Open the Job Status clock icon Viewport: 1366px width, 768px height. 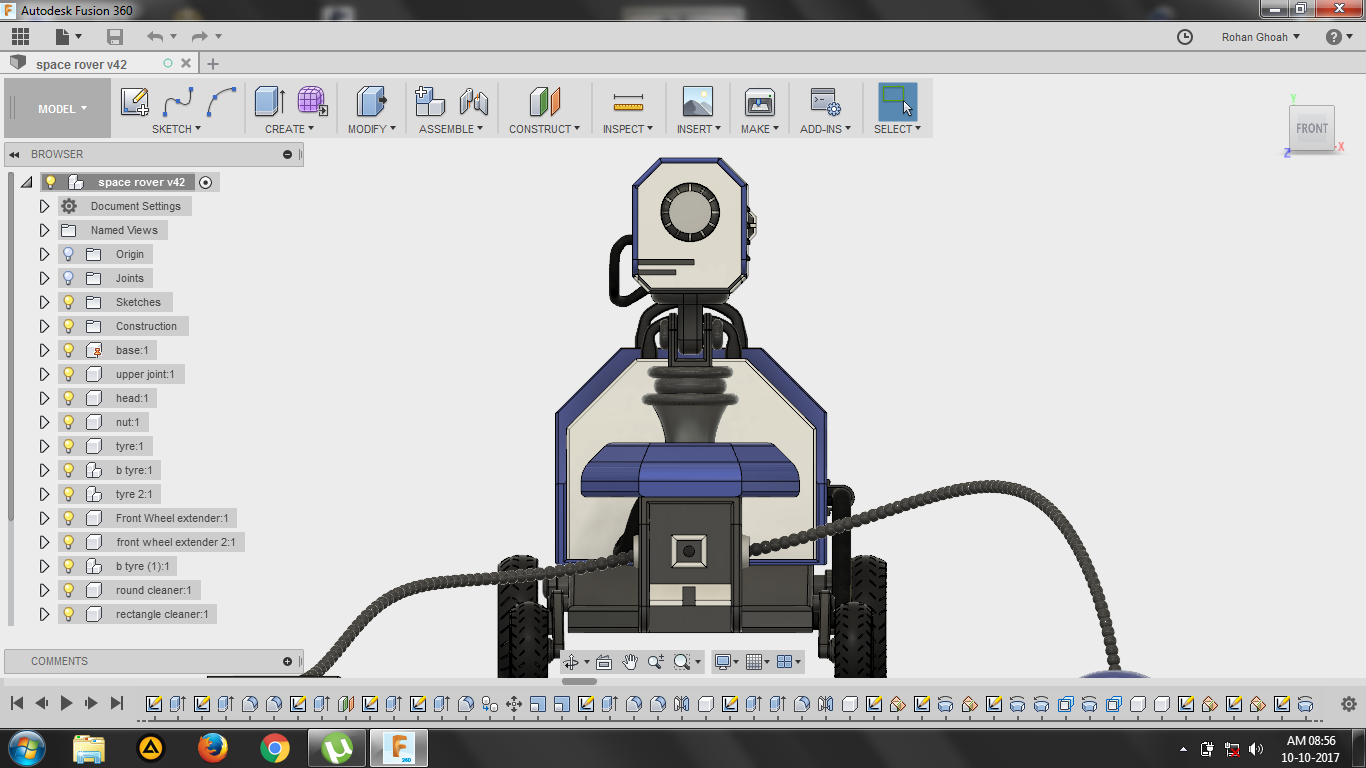[1185, 37]
